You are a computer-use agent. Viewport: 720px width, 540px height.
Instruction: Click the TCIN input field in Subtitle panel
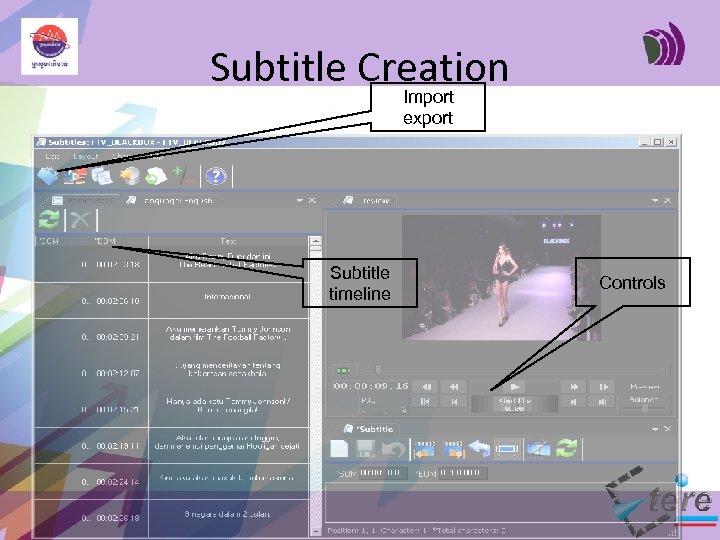[382, 473]
